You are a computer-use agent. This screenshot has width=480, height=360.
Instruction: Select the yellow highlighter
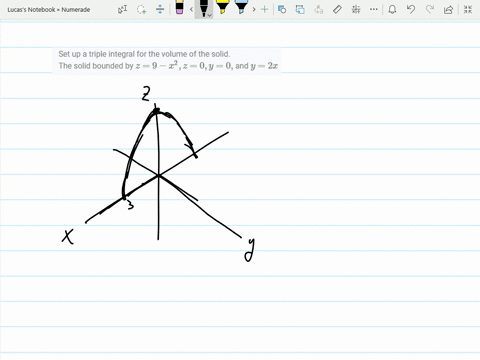pyautogui.click(x=222, y=7)
